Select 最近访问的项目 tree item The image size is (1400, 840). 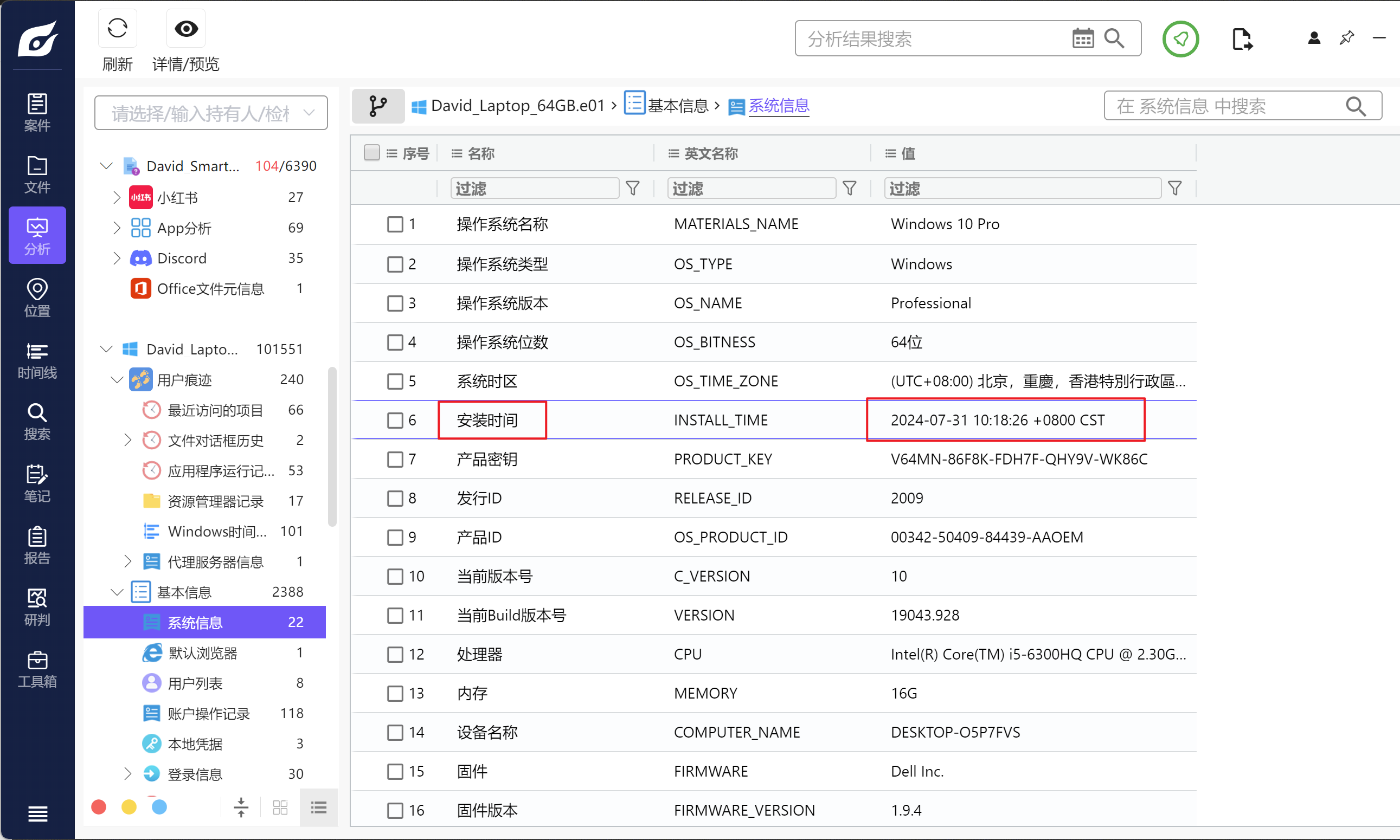pyautogui.click(x=215, y=410)
